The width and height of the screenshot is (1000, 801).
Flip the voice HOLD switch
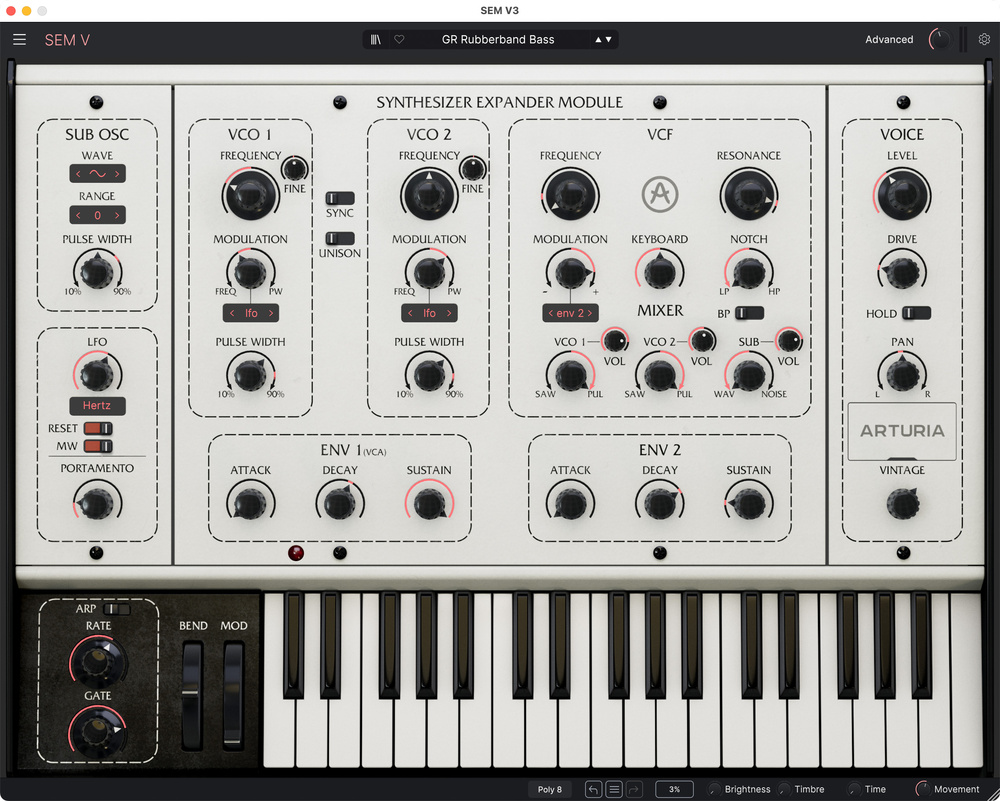915,313
